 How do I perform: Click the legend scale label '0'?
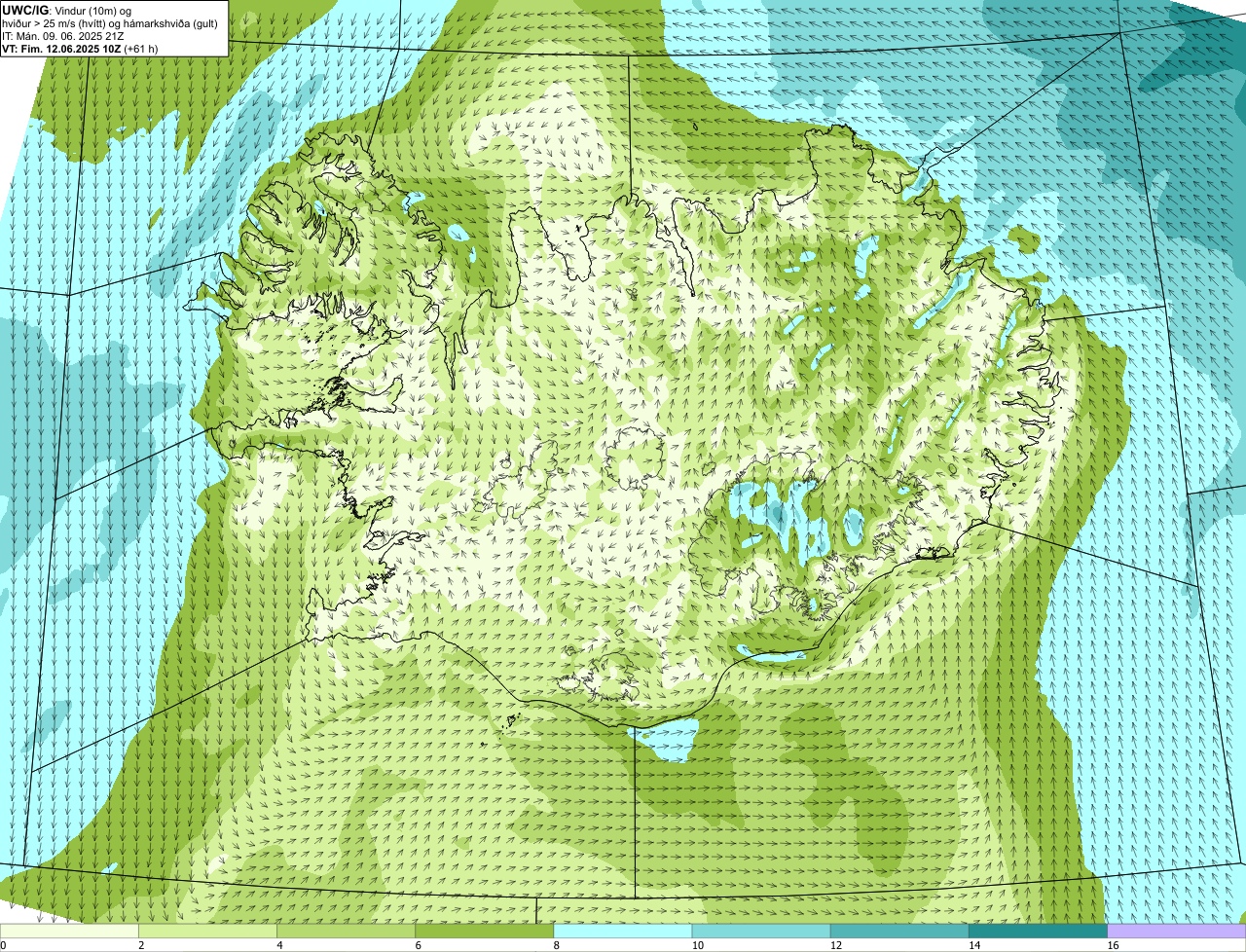coord(3,945)
